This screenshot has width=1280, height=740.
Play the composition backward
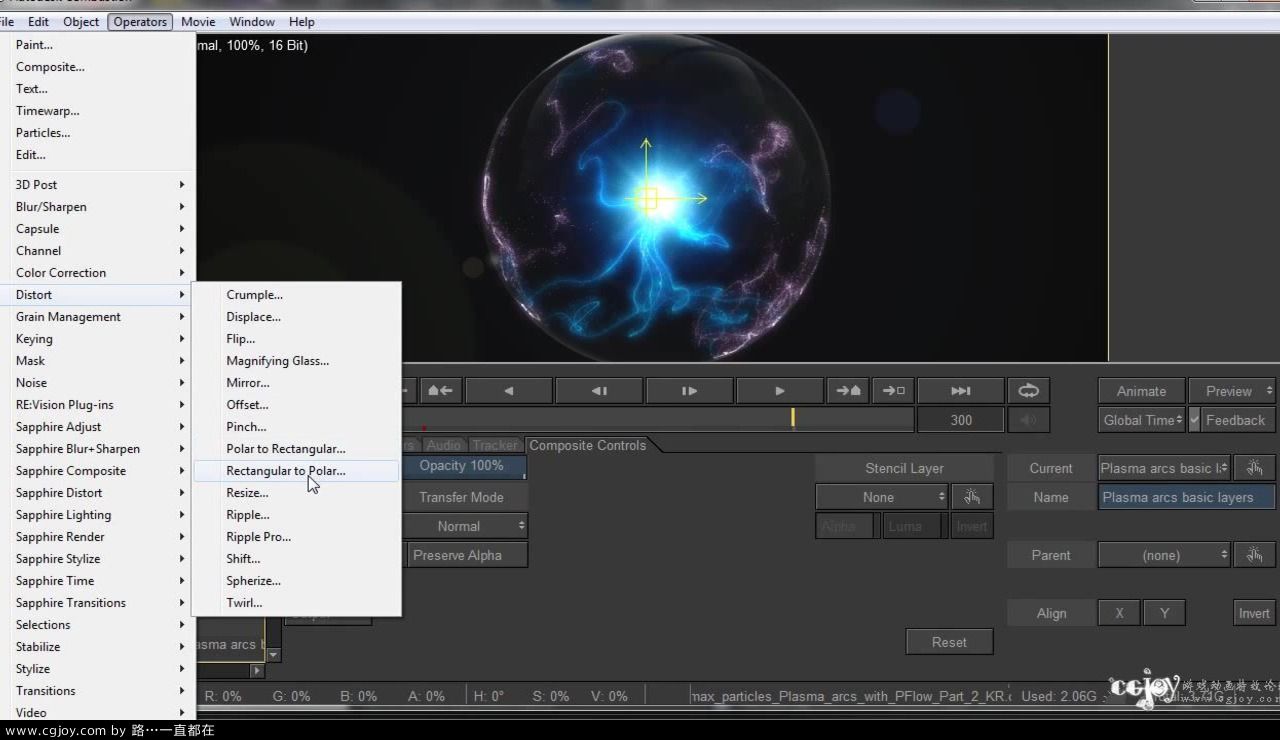(x=509, y=391)
